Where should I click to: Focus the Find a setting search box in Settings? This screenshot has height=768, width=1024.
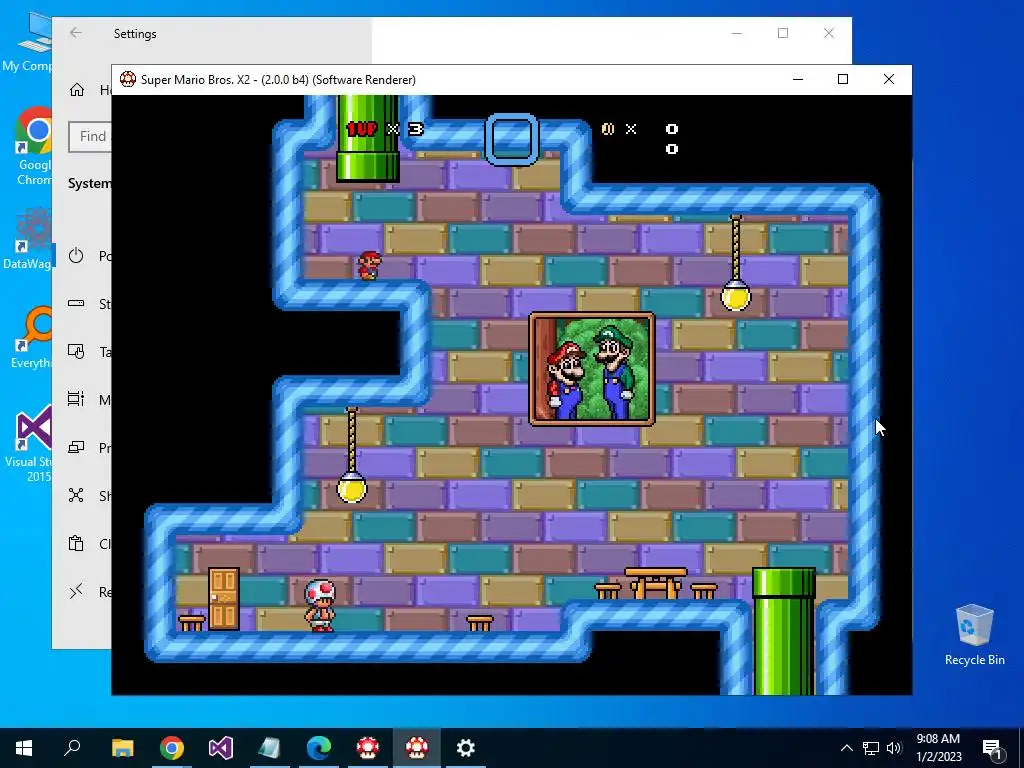[90, 136]
